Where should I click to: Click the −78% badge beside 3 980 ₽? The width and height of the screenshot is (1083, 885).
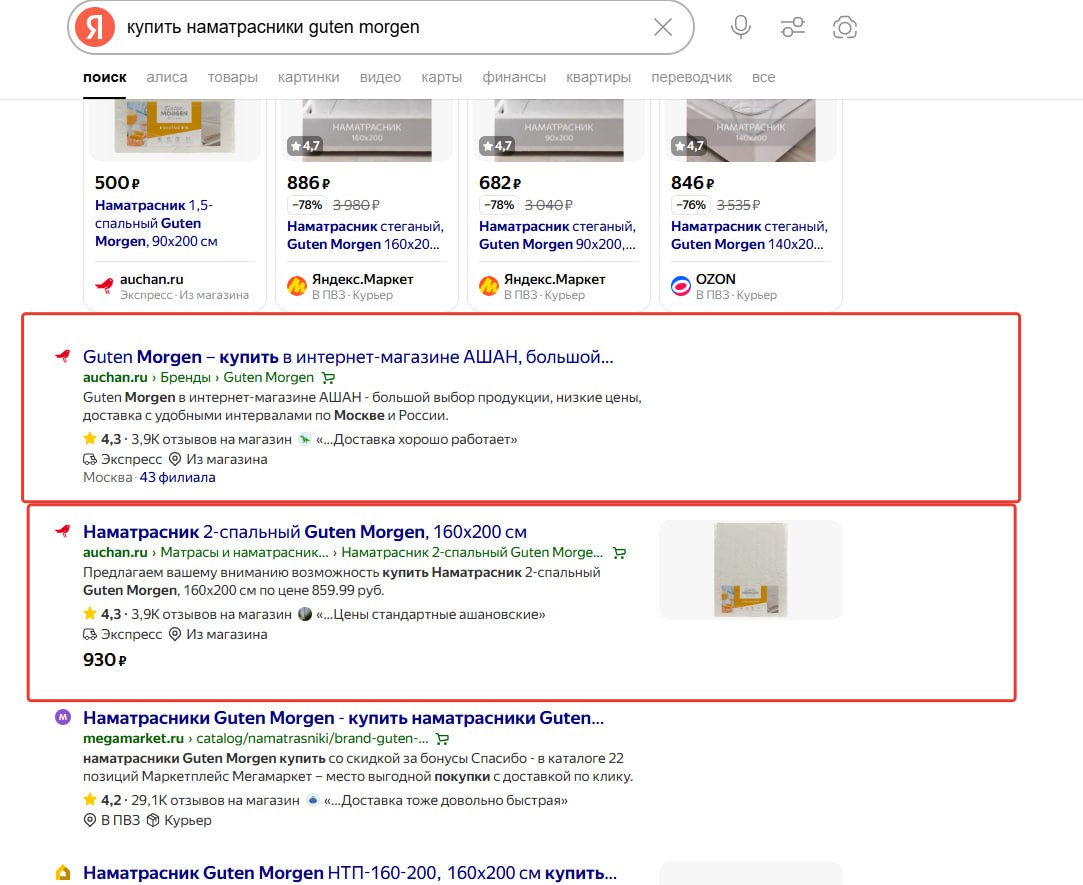tap(307, 205)
